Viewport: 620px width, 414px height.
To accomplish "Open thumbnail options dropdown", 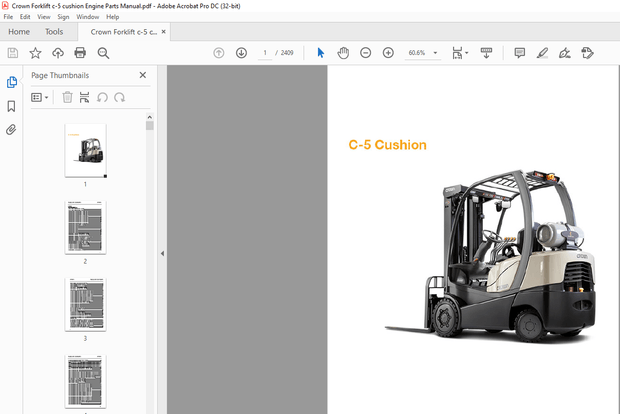I will 40,97.
